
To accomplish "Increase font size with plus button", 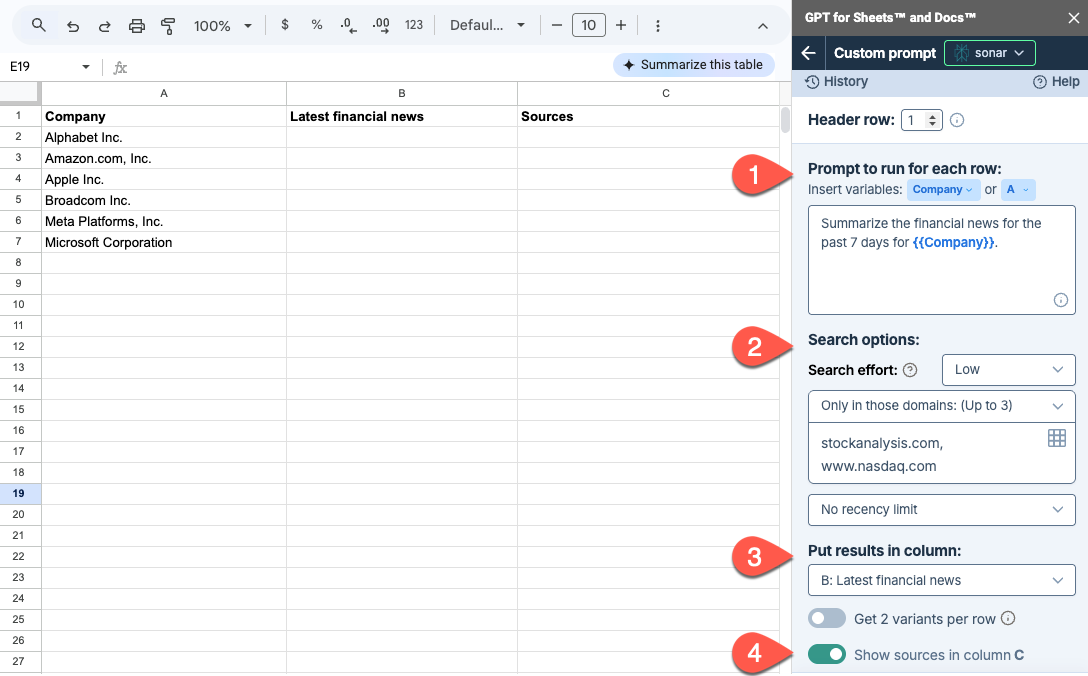I will pyautogui.click(x=621, y=26).
